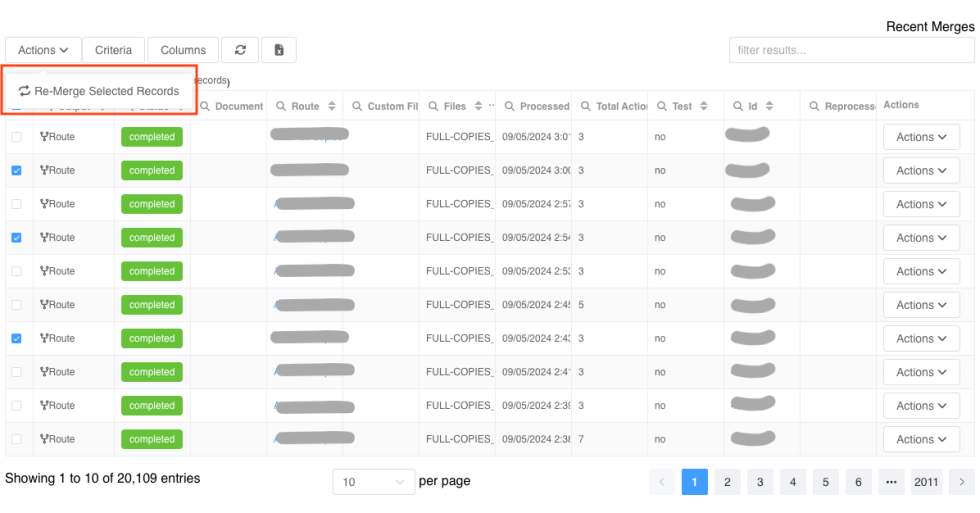Image resolution: width=980 pixels, height=513 pixels.
Task: Sort the Test column using arrows
Action: pos(704,106)
